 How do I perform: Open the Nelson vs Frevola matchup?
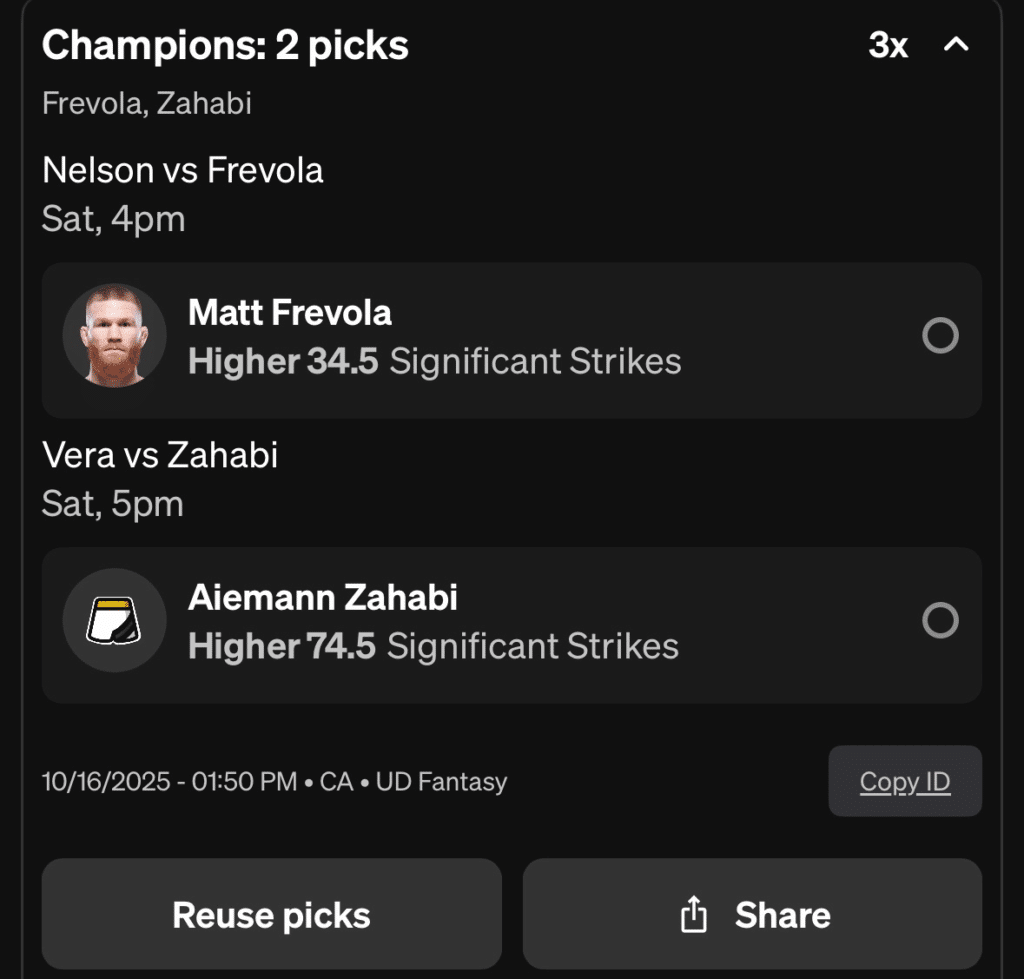tap(183, 170)
